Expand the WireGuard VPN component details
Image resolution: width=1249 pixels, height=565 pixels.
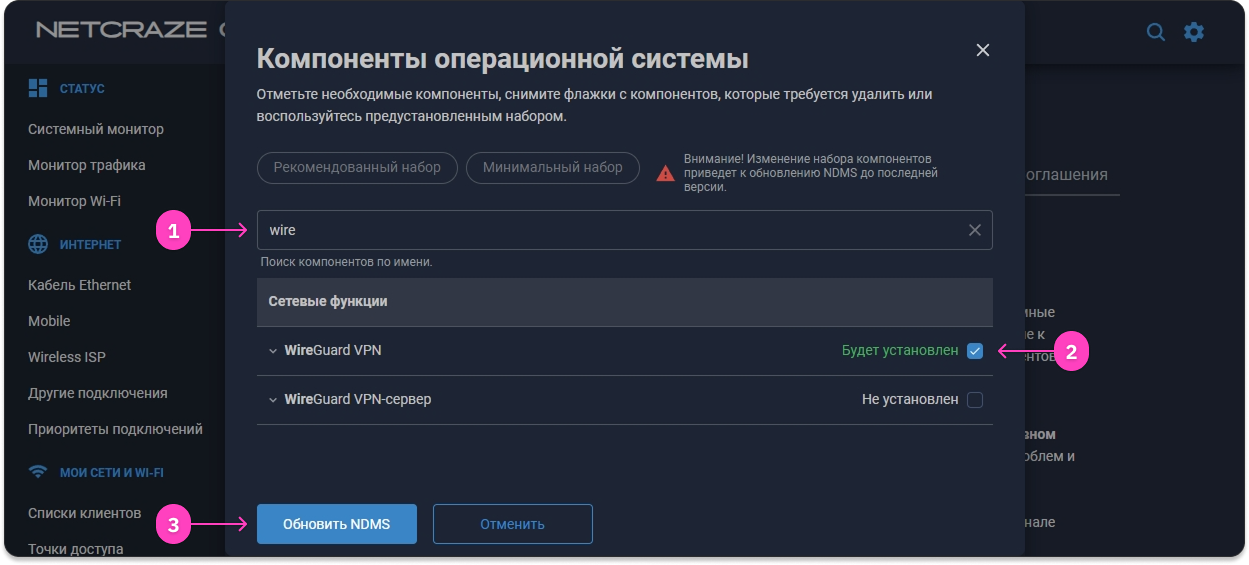[x=272, y=351]
